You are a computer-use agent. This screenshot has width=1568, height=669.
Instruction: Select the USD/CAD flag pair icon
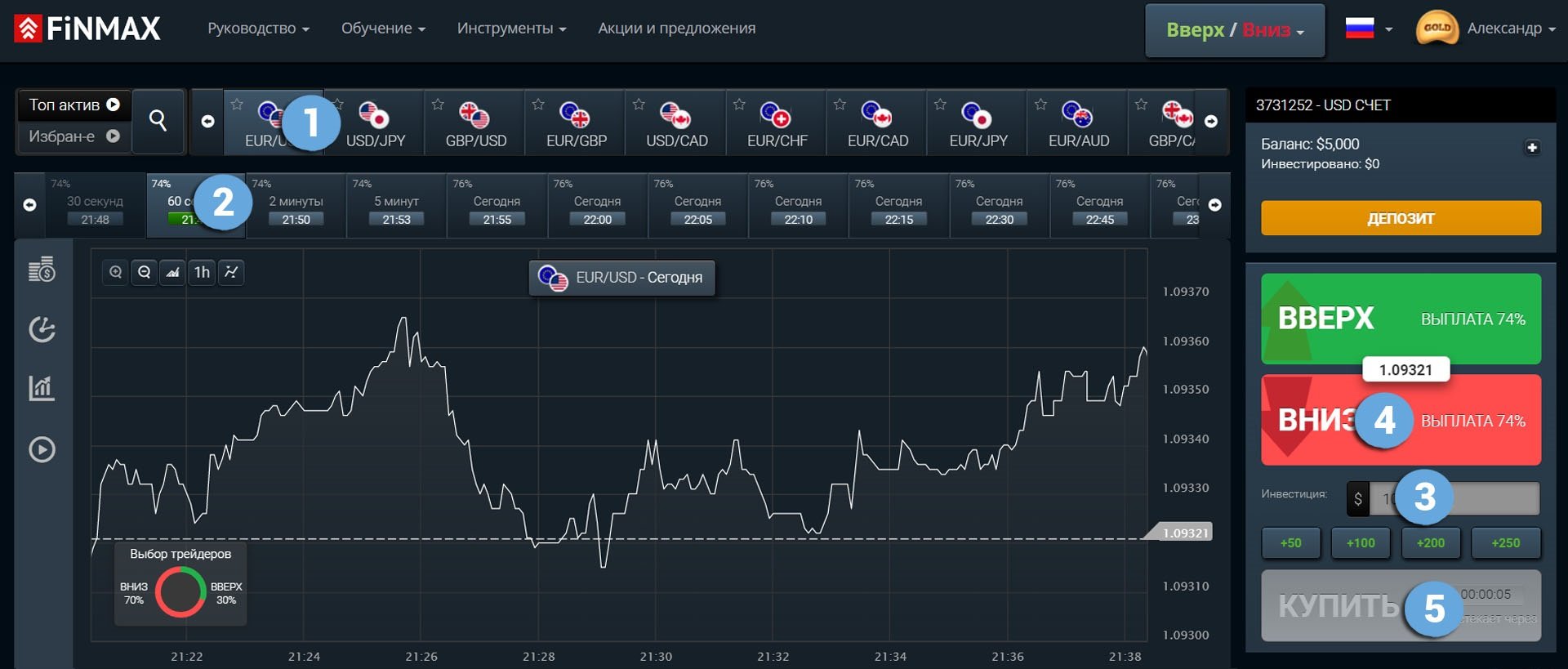tap(675, 115)
